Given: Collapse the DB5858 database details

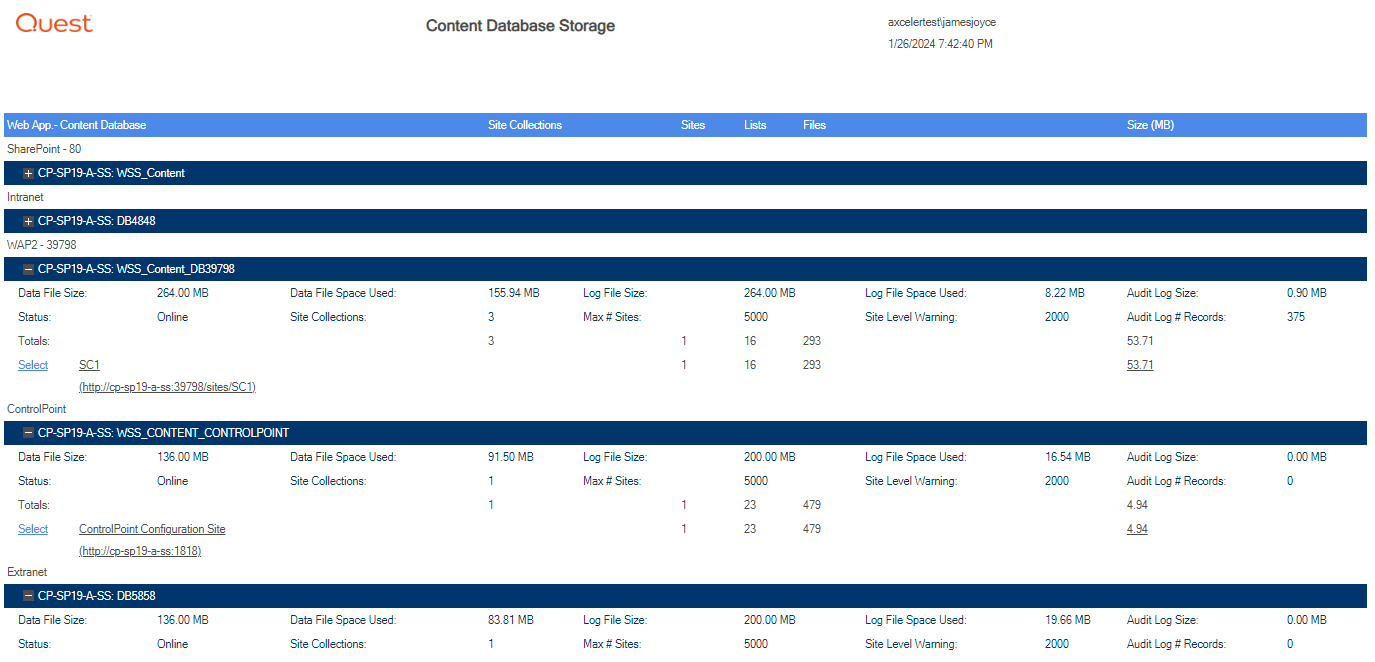Looking at the screenshot, I should pos(27,595).
